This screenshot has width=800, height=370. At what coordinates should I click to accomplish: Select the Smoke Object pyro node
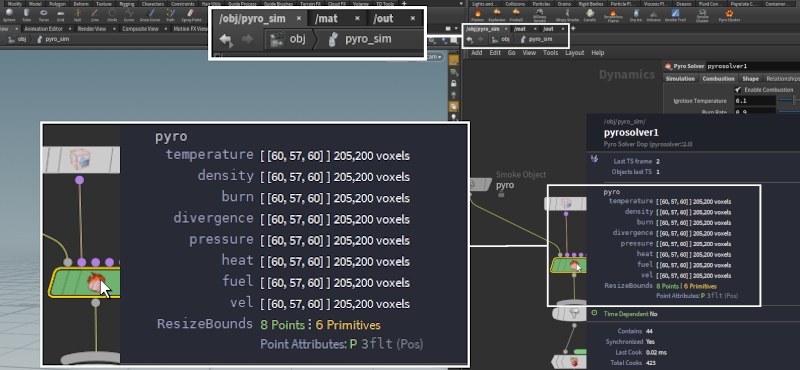[x=480, y=184]
